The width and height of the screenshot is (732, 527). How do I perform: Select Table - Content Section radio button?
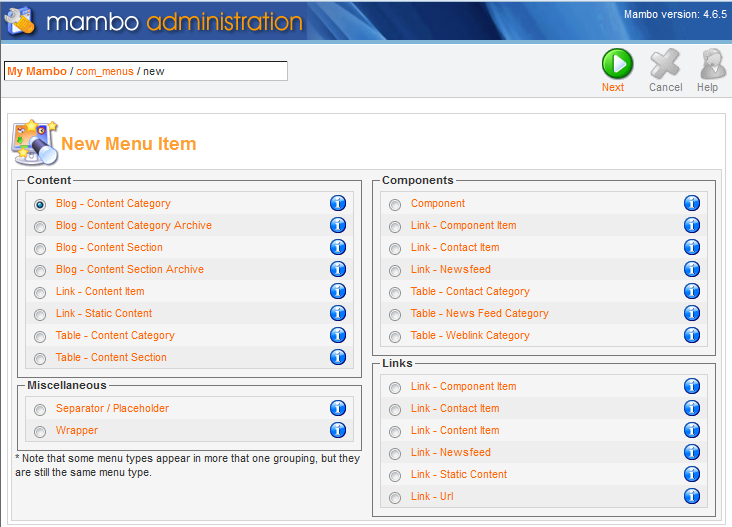pyautogui.click(x=40, y=358)
